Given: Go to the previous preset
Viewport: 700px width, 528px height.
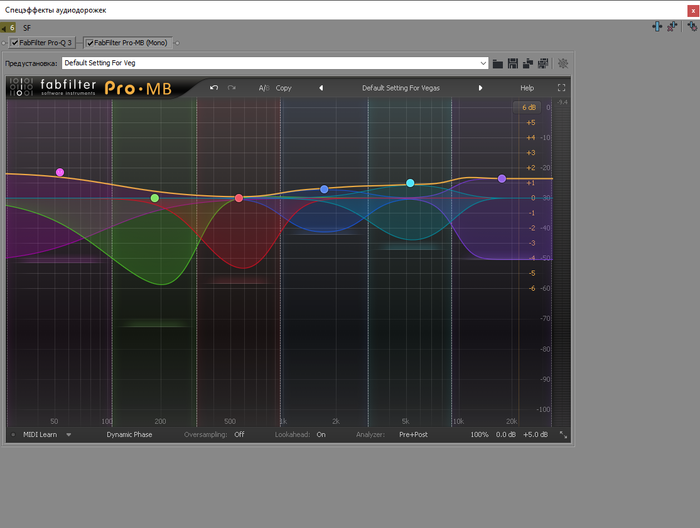Looking at the screenshot, I should tap(321, 88).
